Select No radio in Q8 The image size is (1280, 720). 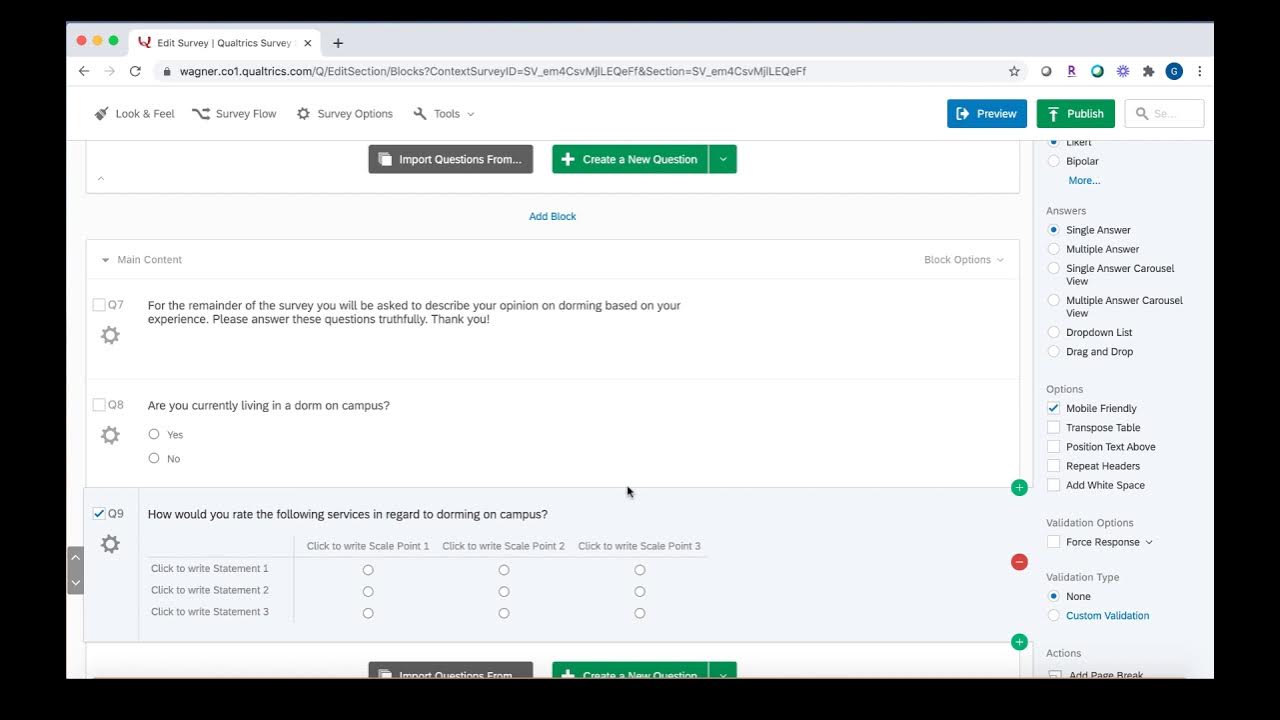(154, 458)
